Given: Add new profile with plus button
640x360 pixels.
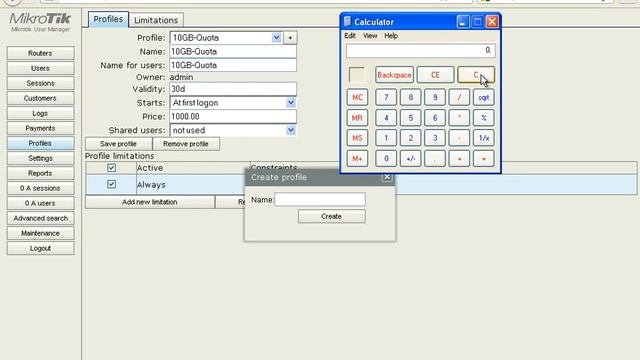Looking at the screenshot, I should (290, 38).
